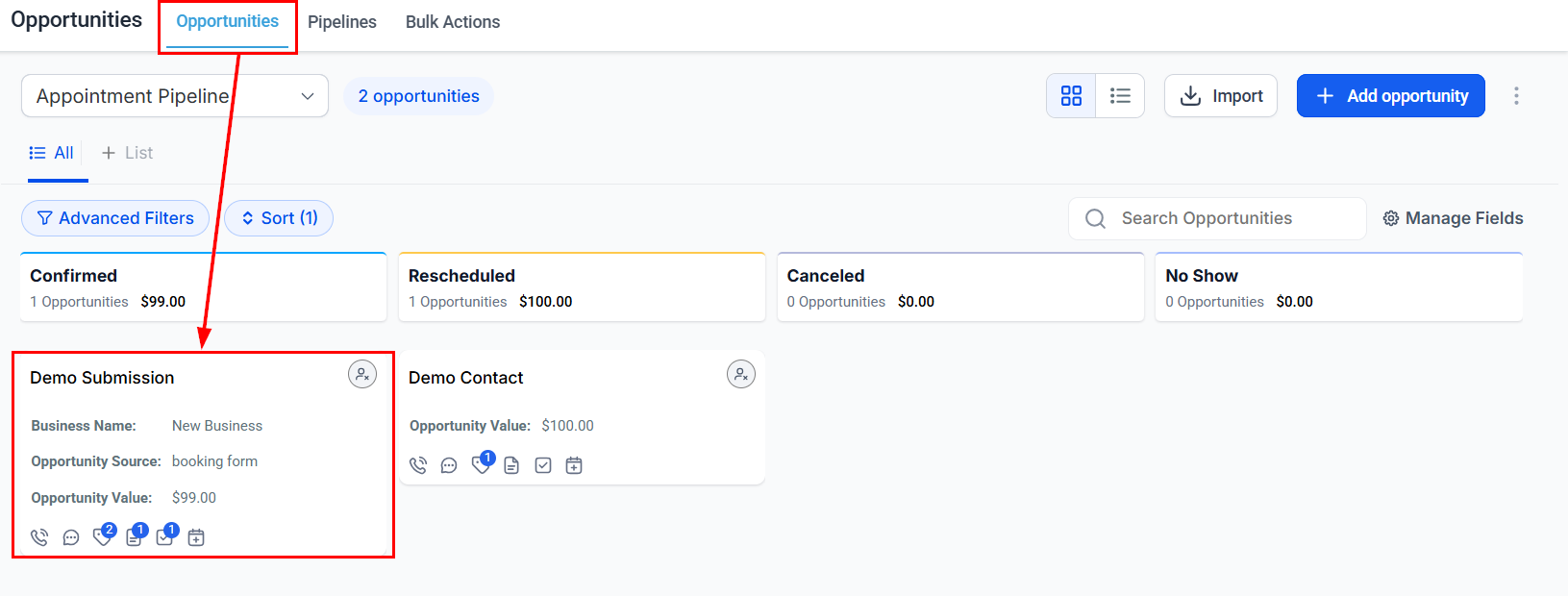
Task: Click the Import button
Action: point(1221,96)
